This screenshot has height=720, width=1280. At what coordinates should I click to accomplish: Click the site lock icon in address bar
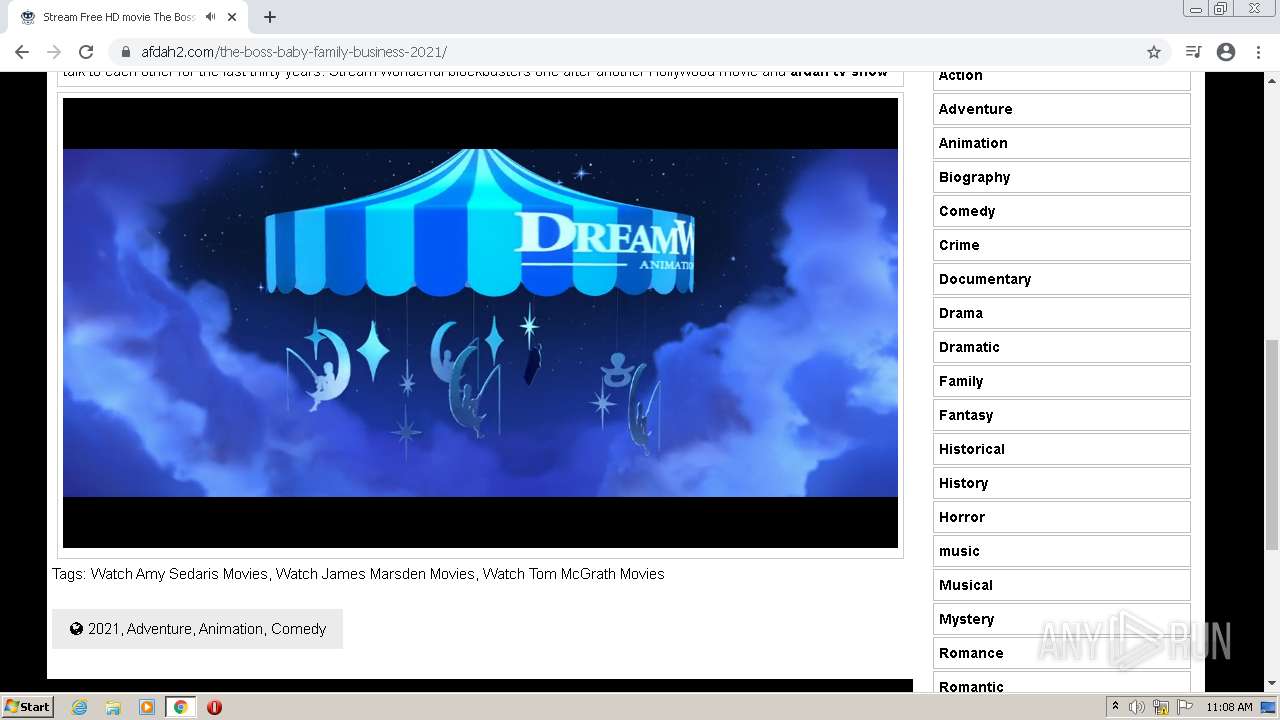point(126,52)
